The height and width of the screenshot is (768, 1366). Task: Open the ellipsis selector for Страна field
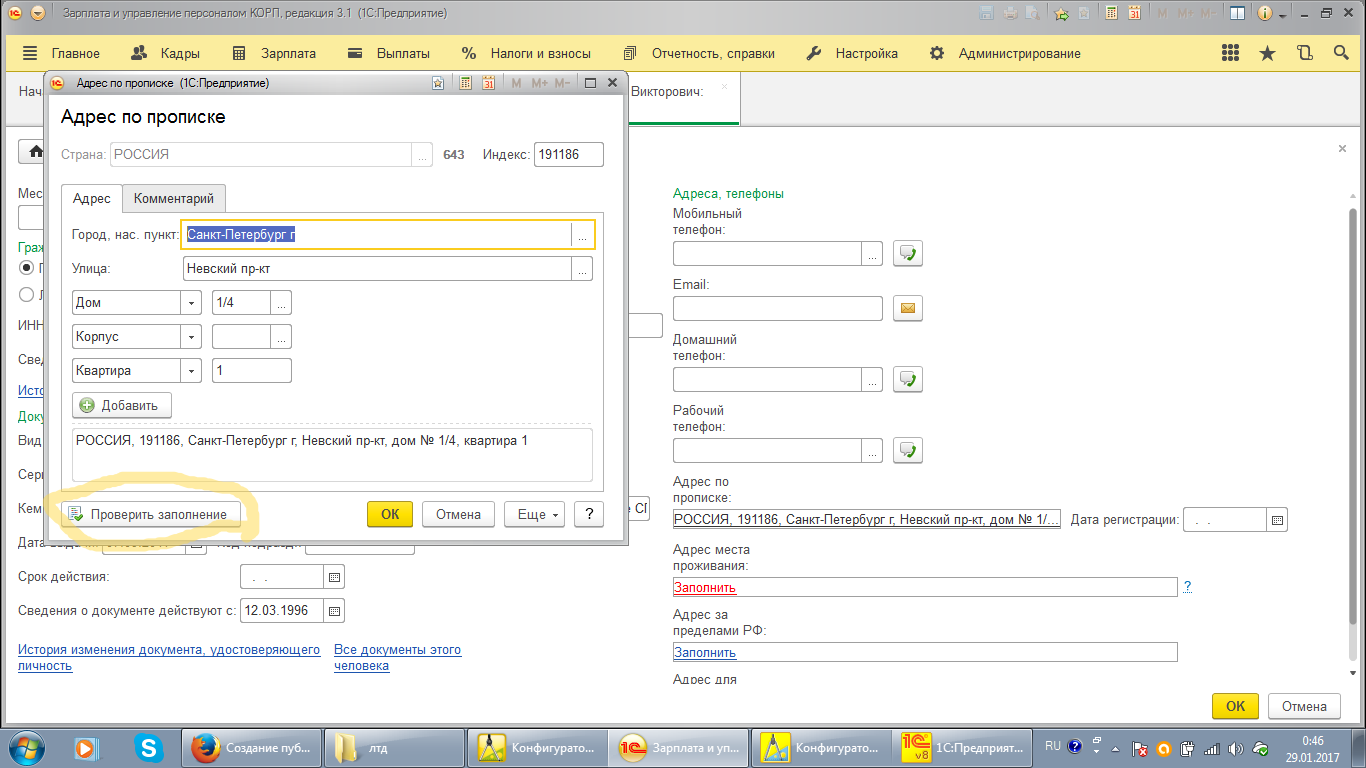pyautogui.click(x=422, y=155)
